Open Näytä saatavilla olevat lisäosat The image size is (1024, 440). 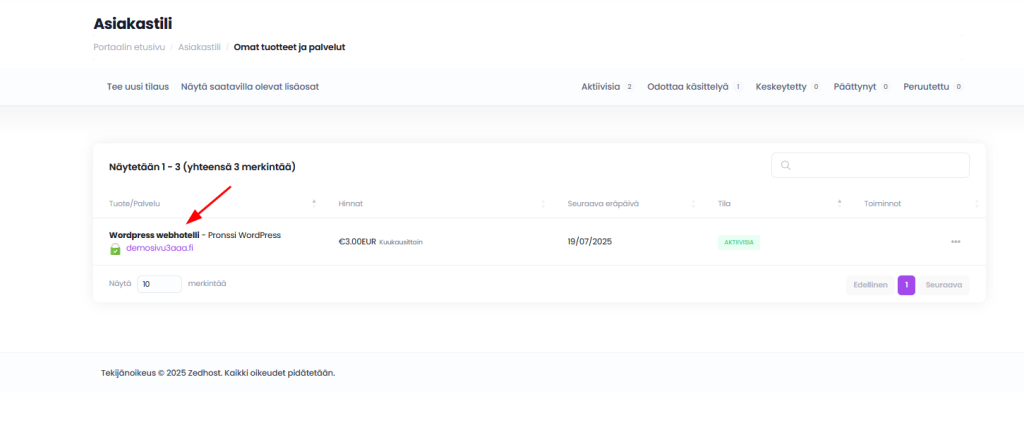click(250, 87)
